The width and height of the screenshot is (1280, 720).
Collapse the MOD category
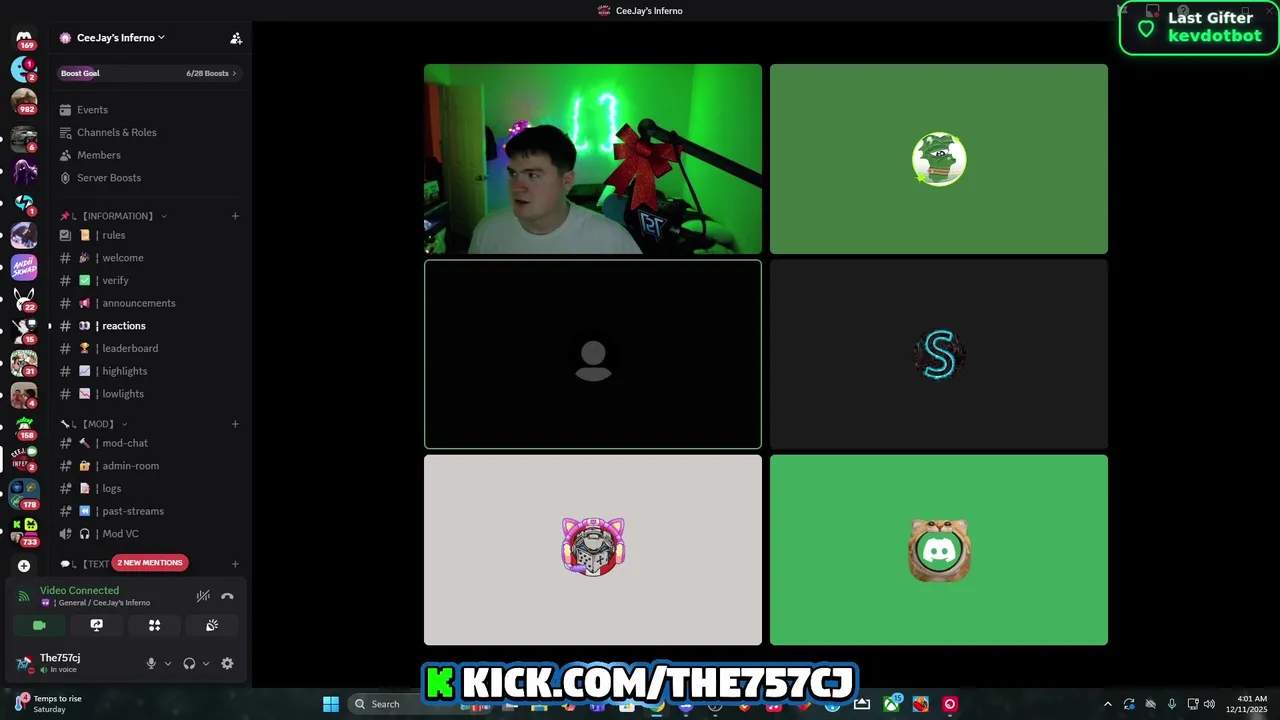(94, 424)
